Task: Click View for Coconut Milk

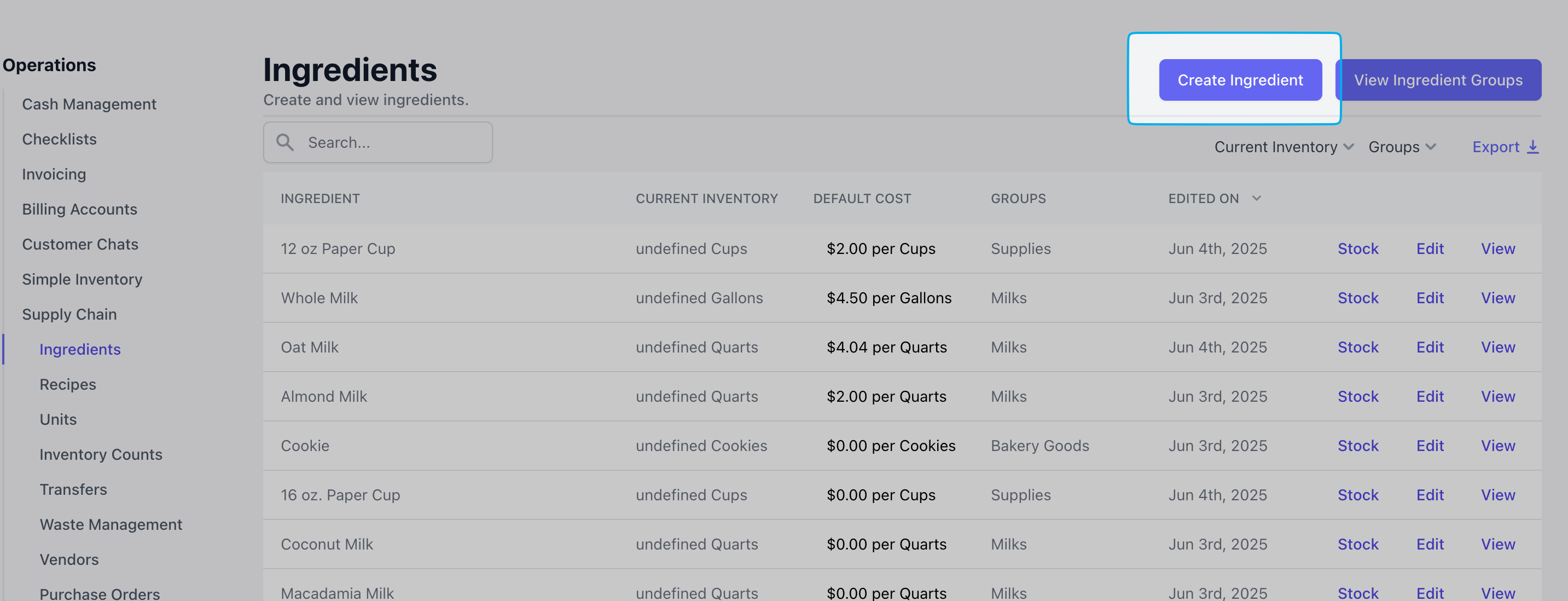Action: click(1498, 545)
